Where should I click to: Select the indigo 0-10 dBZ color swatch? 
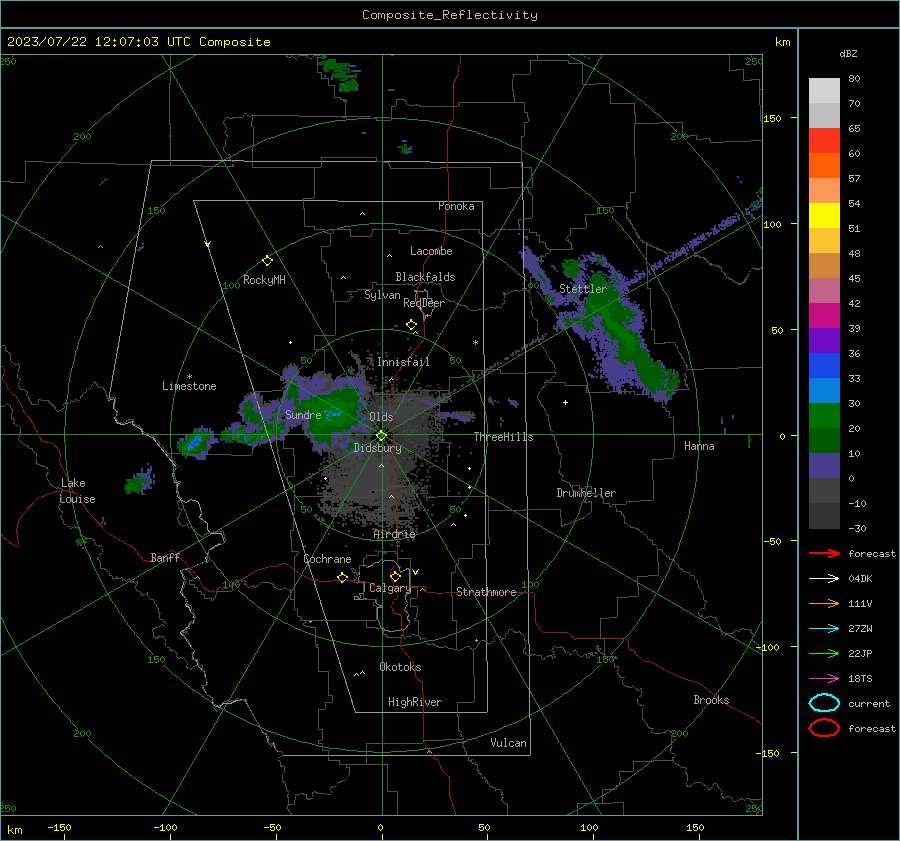824,466
